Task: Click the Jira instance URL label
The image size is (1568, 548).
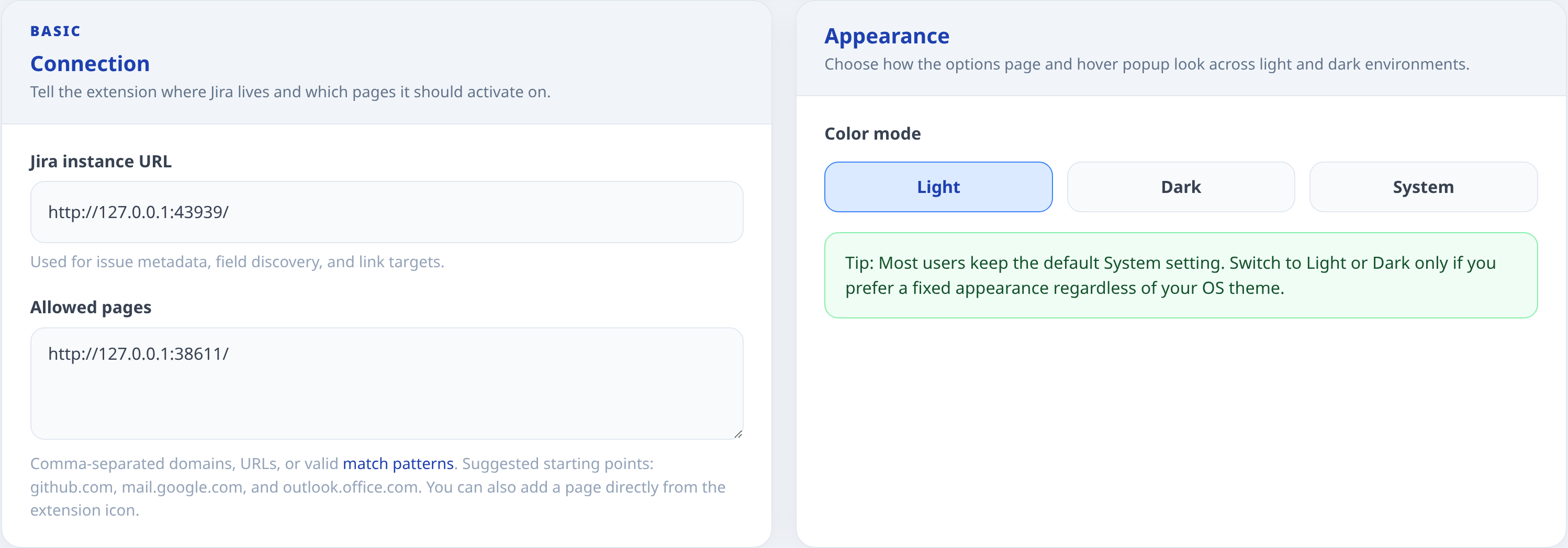Action: pyautogui.click(x=100, y=161)
